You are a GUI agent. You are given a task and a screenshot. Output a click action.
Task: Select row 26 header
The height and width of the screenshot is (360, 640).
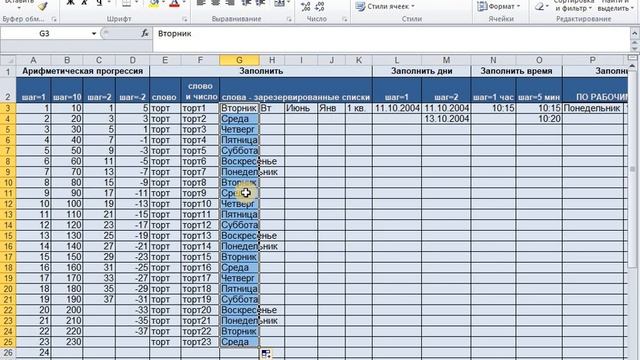pos(8,352)
